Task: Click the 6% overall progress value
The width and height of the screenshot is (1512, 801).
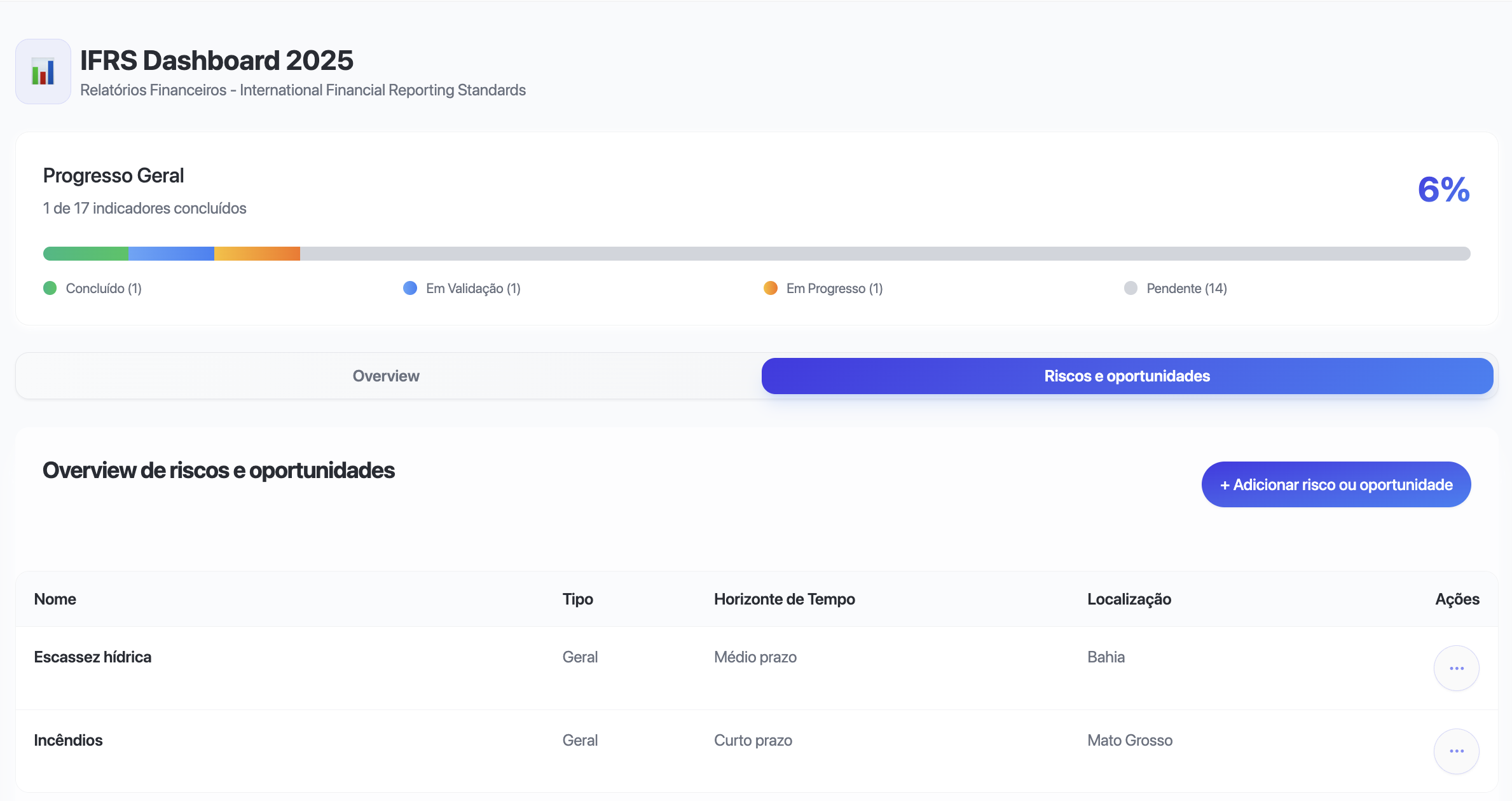Action: click(1443, 189)
